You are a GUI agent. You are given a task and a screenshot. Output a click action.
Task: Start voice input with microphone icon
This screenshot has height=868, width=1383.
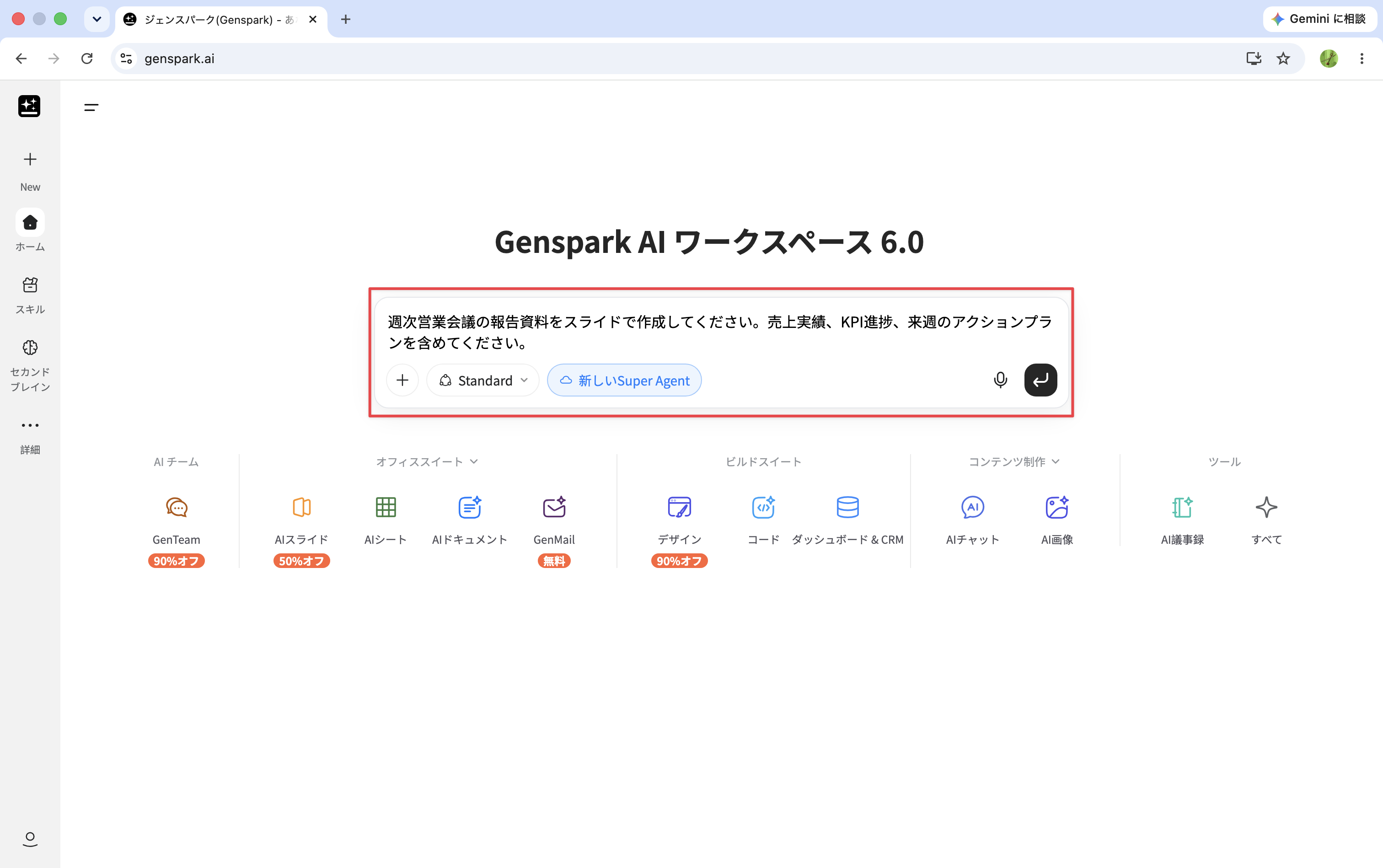click(1000, 380)
